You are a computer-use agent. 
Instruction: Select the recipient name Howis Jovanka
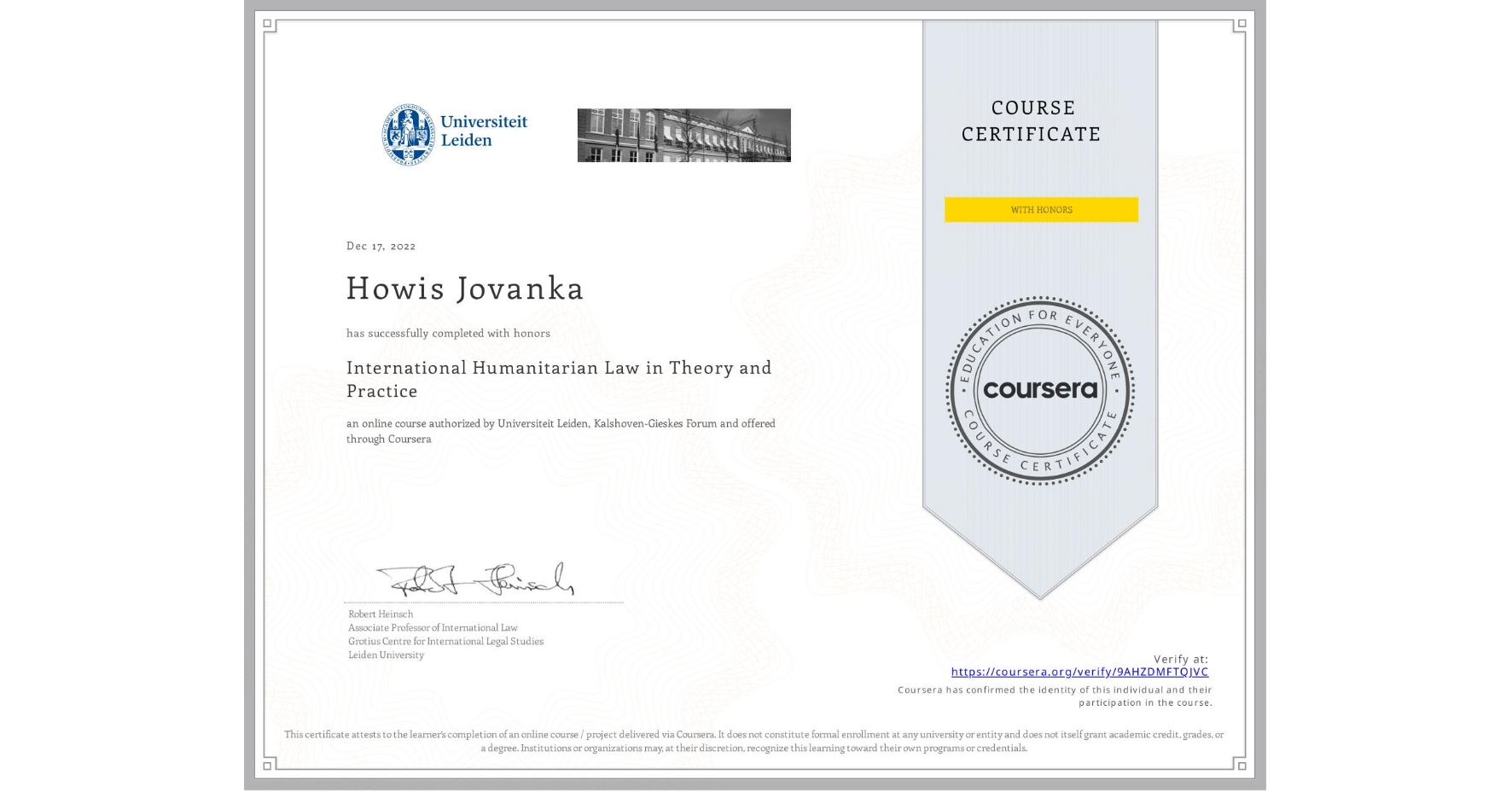click(465, 290)
